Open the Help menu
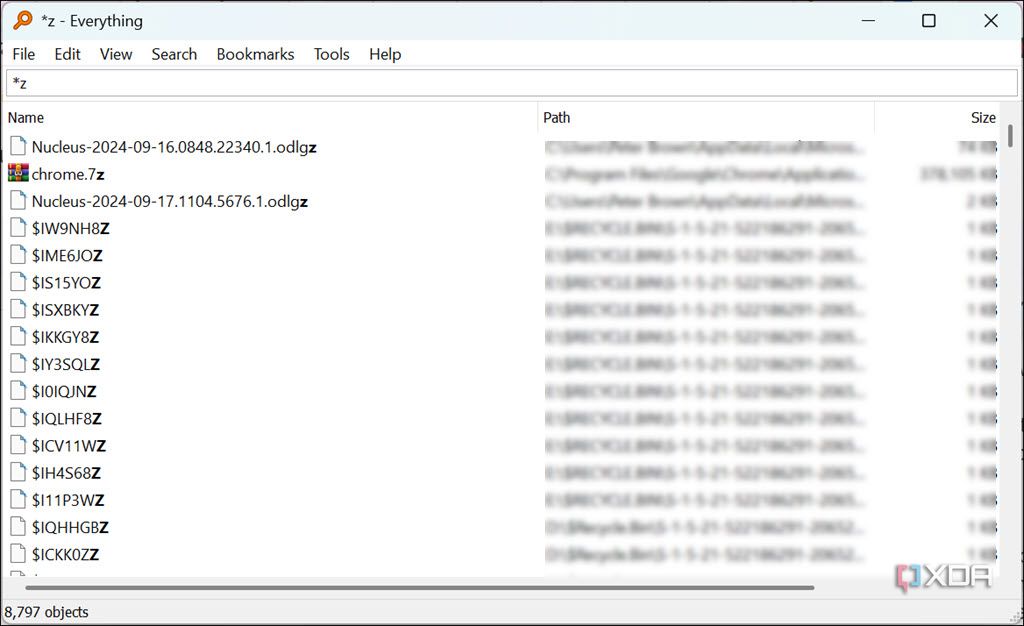The height and width of the screenshot is (626, 1024). tap(385, 54)
